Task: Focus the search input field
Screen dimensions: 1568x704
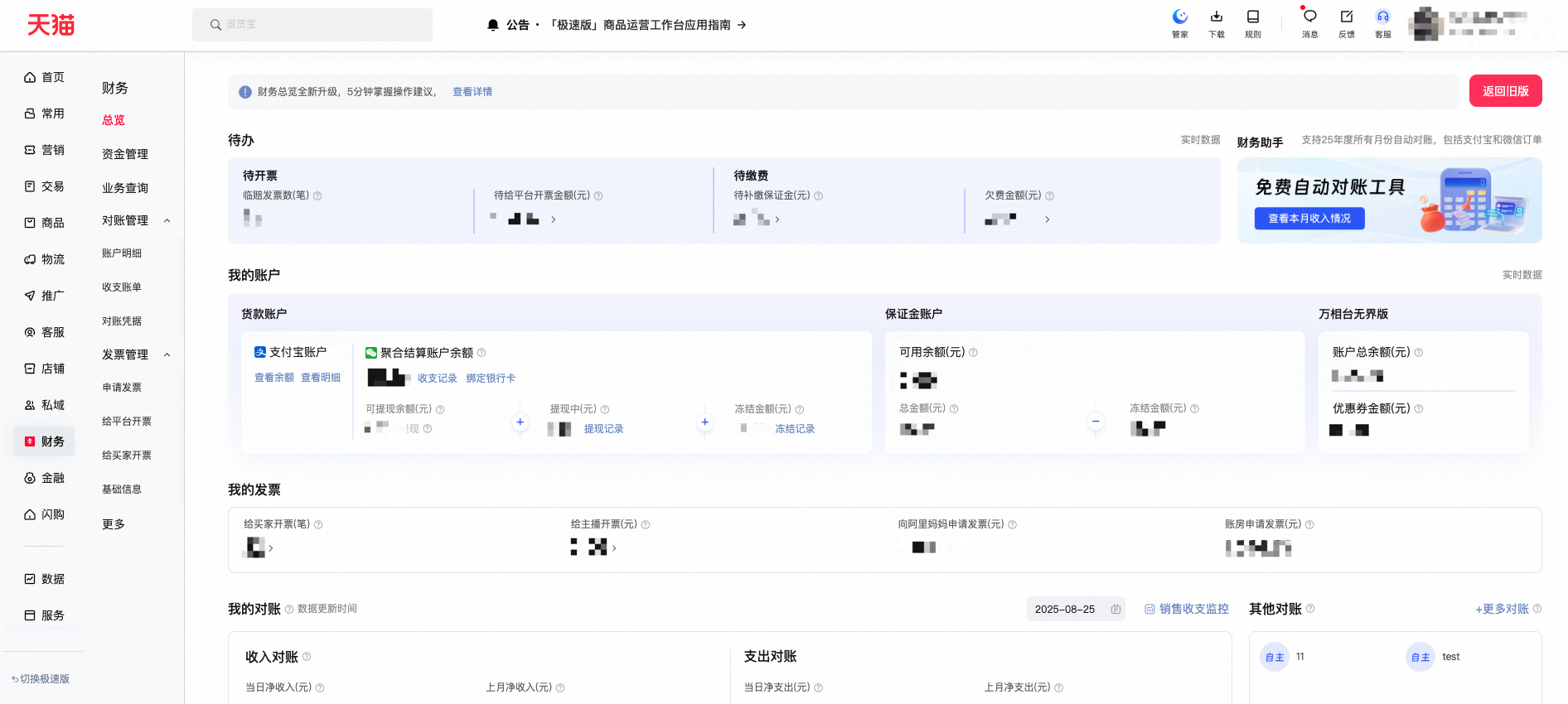Action: (312, 25)
